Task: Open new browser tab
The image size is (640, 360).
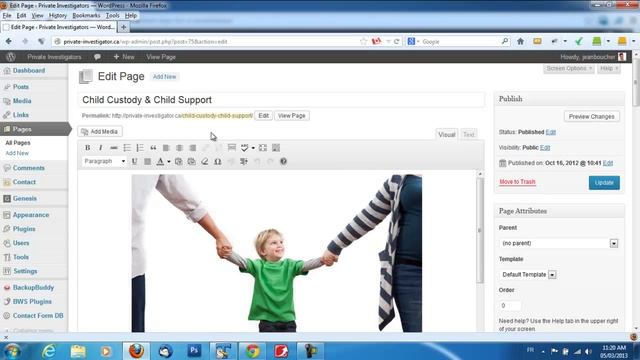Action: click(x=123, y=27)
